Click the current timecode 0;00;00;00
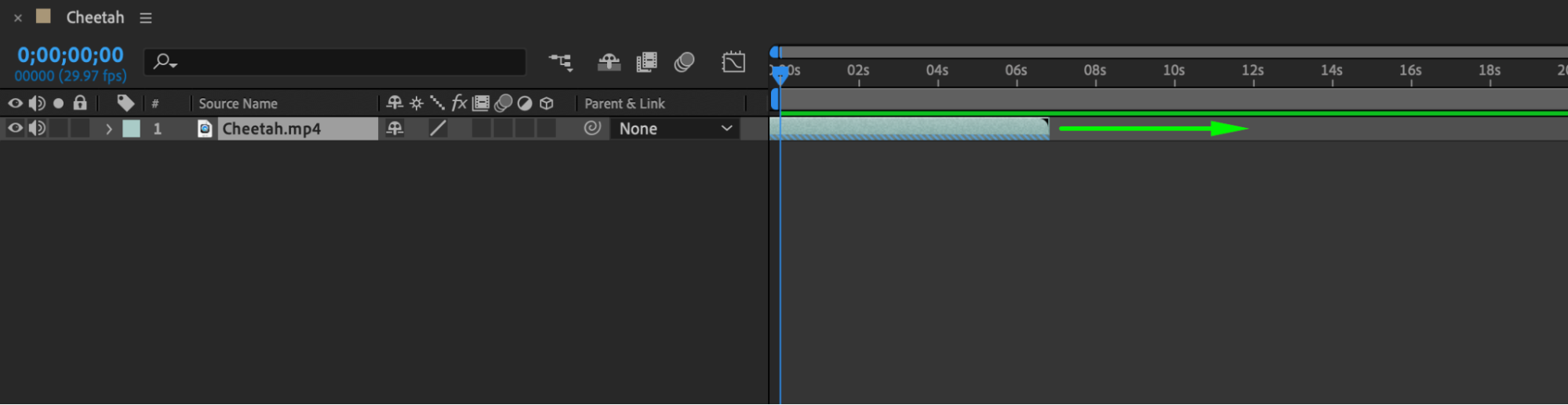This screenshot has height=405, width=1568. pyautogui.click(x=71, y=55)
